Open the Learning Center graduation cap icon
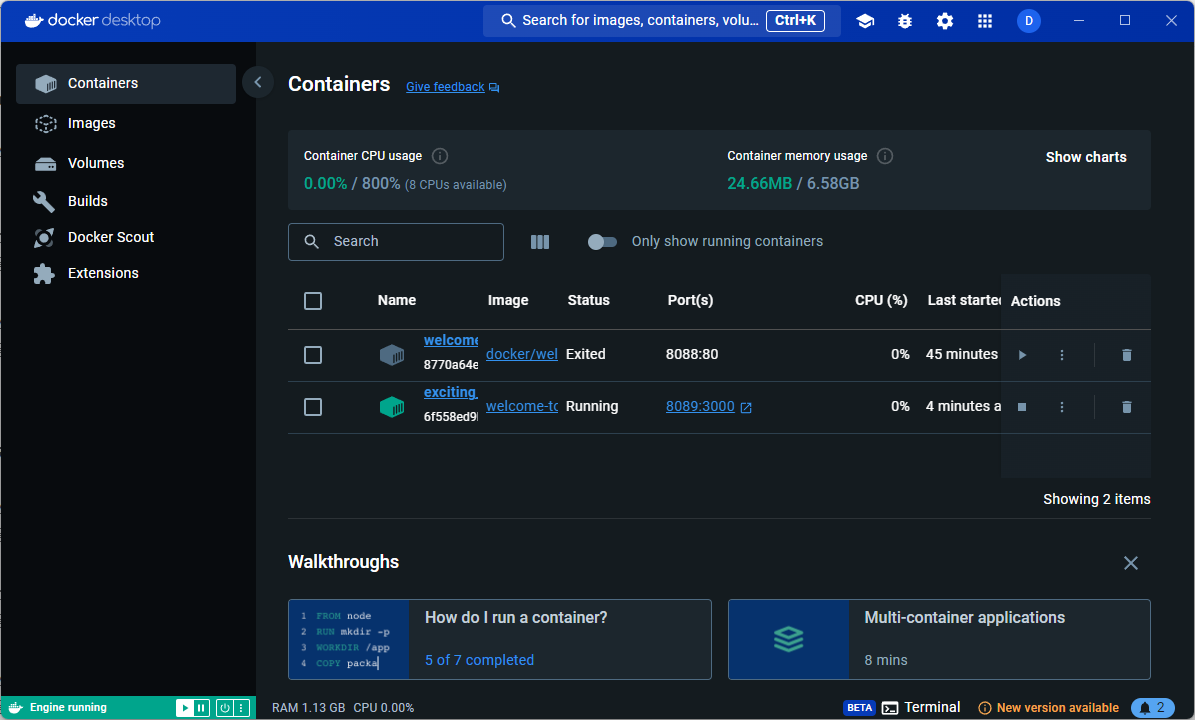 pyautogui.click(x=865, y=21)
